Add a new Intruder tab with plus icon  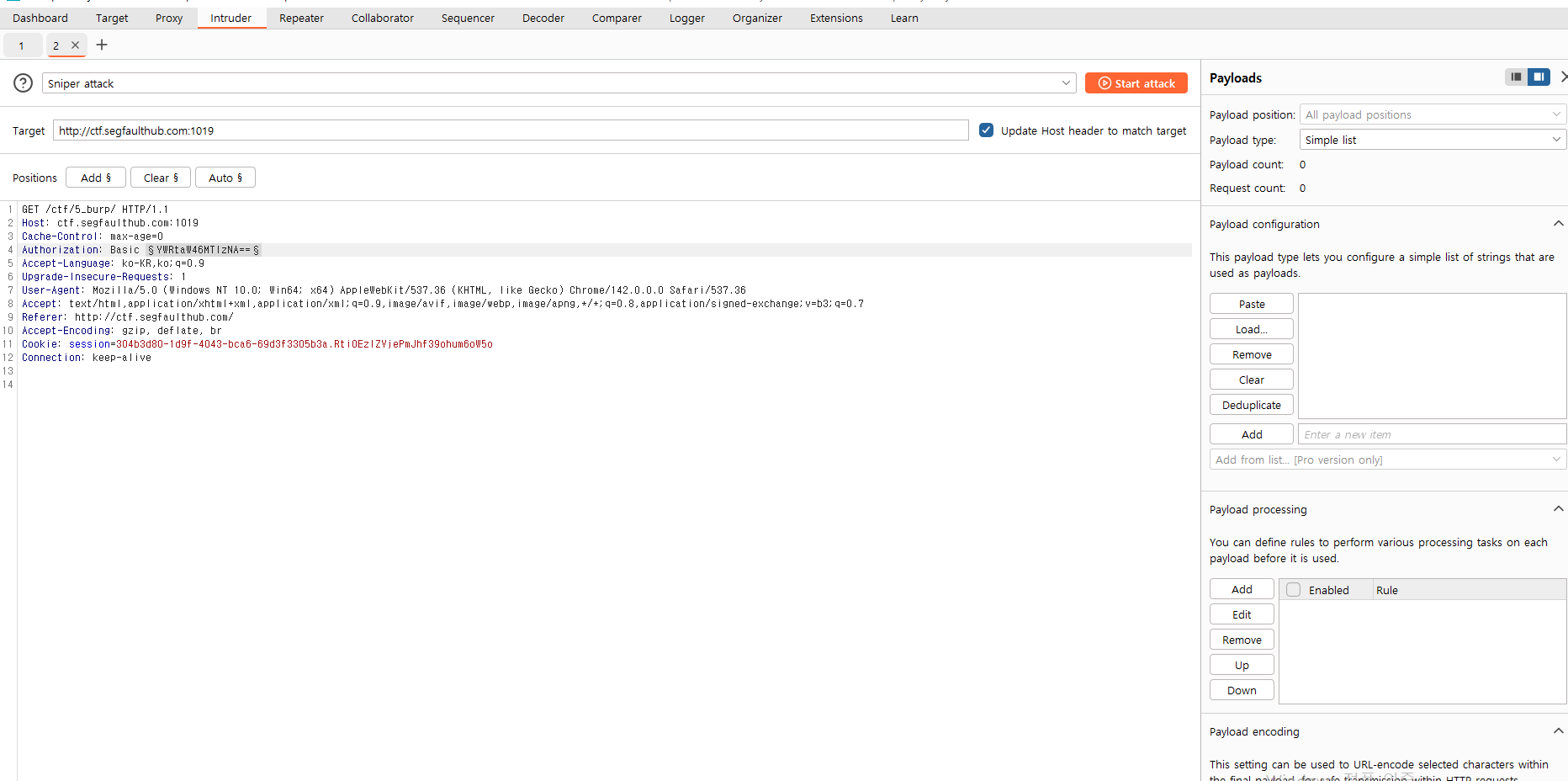tap(102, 45)
